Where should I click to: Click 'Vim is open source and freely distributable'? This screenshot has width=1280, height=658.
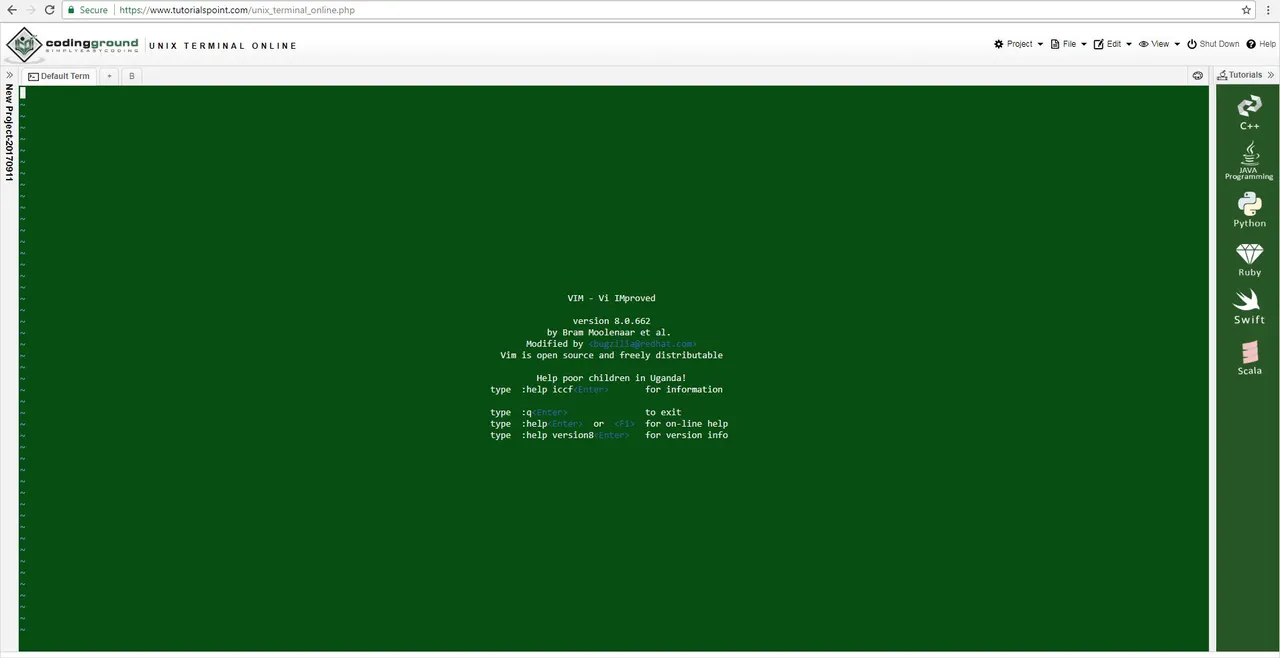point(611,355)
